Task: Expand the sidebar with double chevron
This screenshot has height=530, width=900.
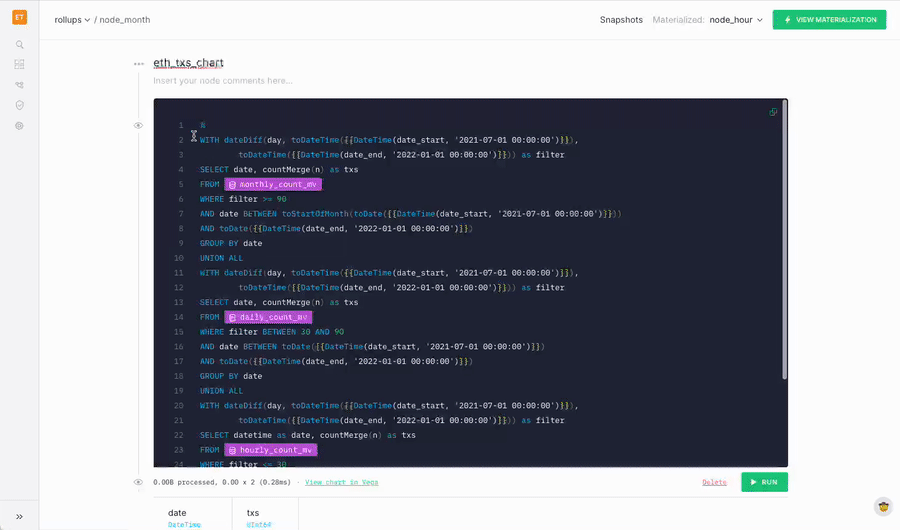Action: pyautogui.click(x=19, y=516)
